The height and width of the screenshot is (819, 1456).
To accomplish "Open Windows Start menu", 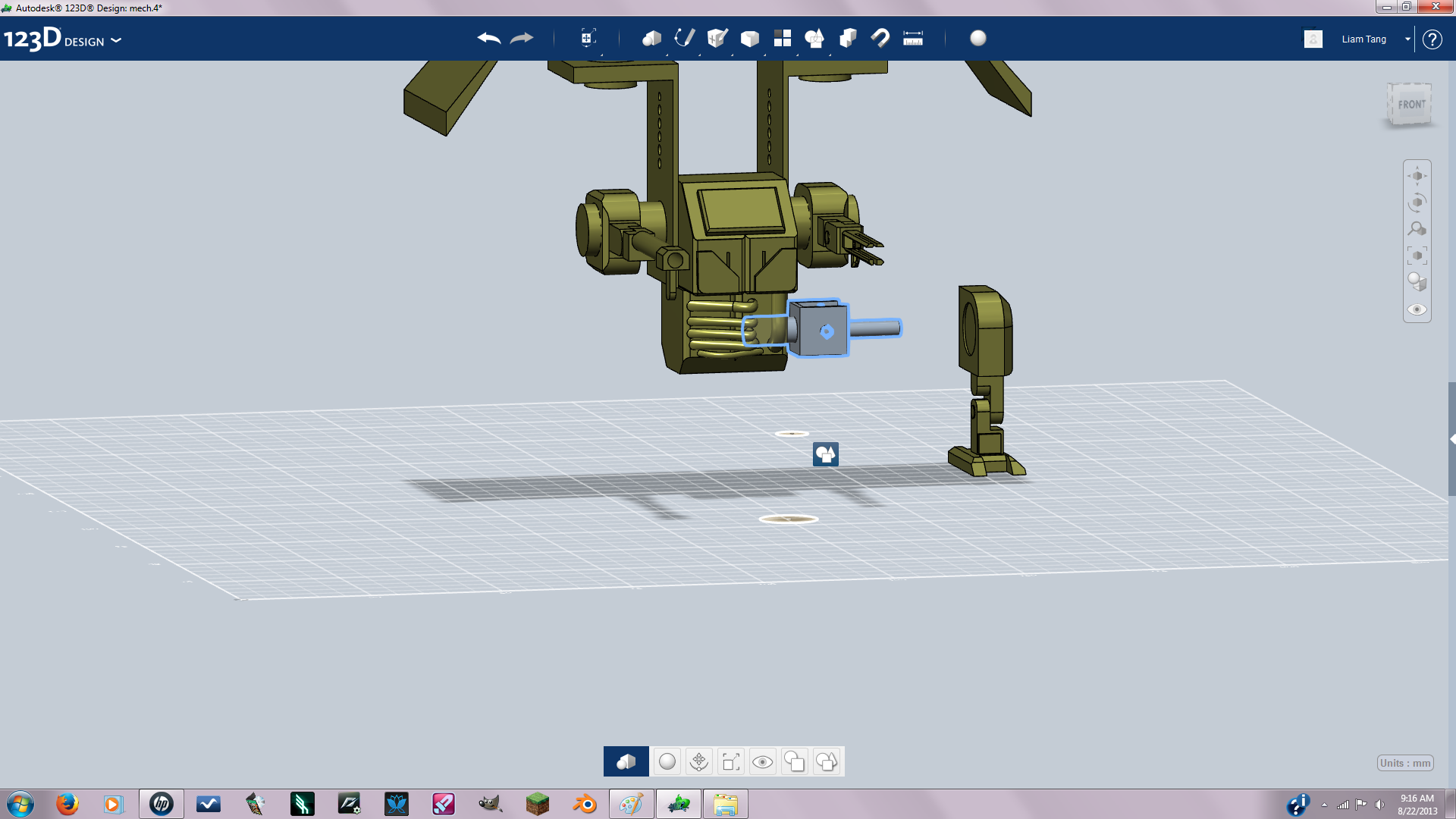I will [20, 804].
